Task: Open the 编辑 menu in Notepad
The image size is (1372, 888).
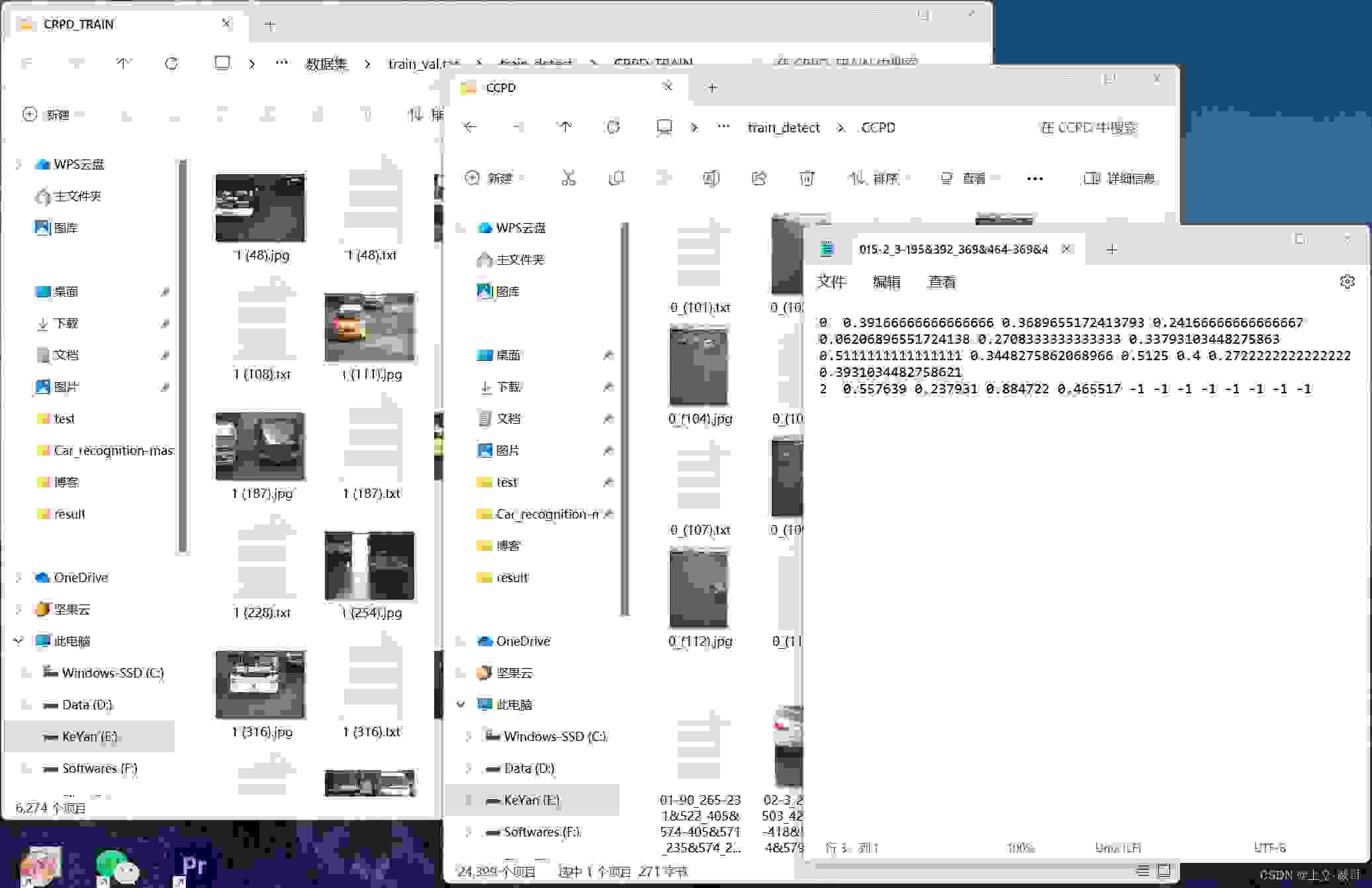Action: coord(886,282)
